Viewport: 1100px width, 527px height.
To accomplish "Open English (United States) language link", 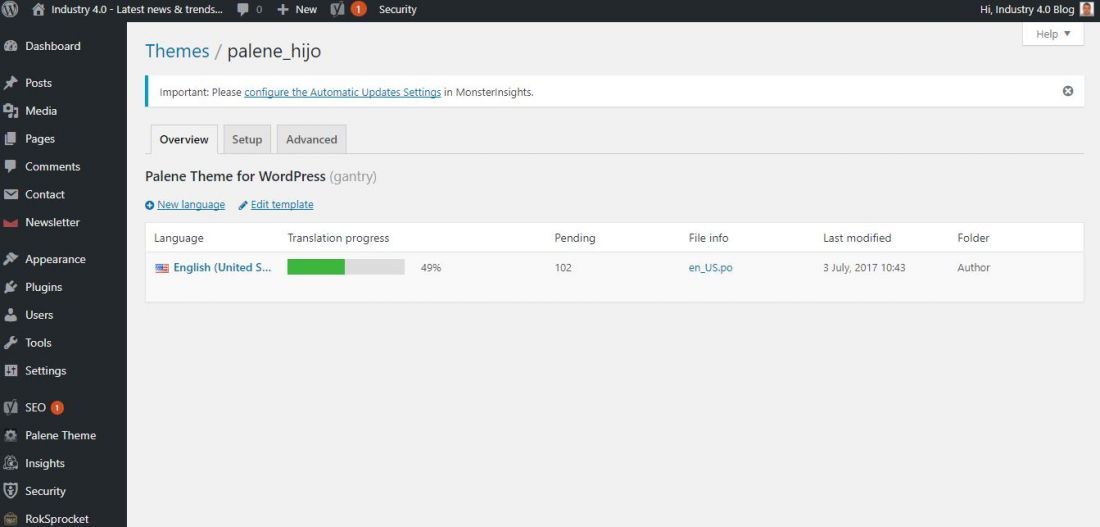I will [222, 267].
